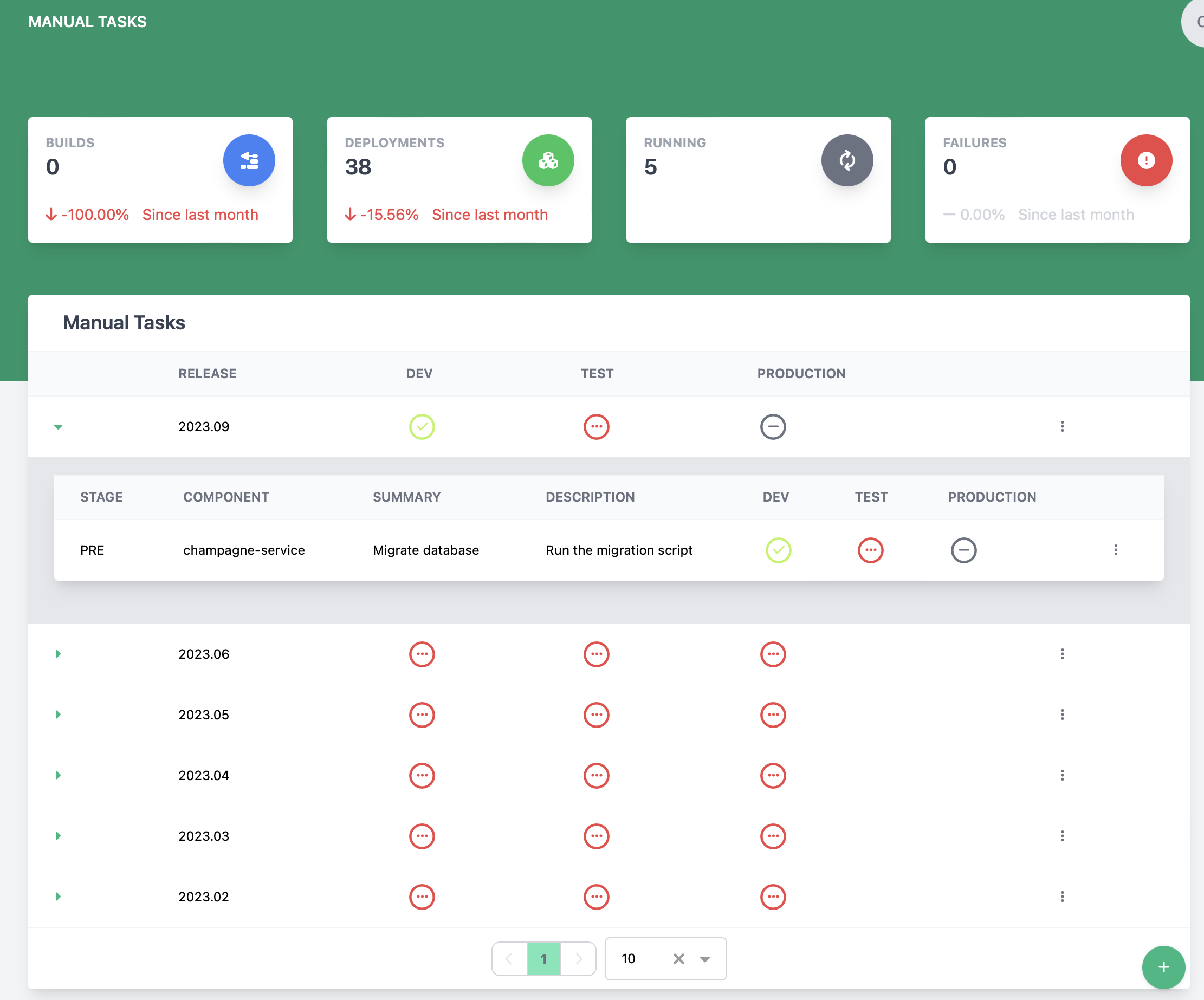Click the 2023.05 TEST pending status icon
Viewport: 1204px width, 1000px height.
[x=596, y=715]
